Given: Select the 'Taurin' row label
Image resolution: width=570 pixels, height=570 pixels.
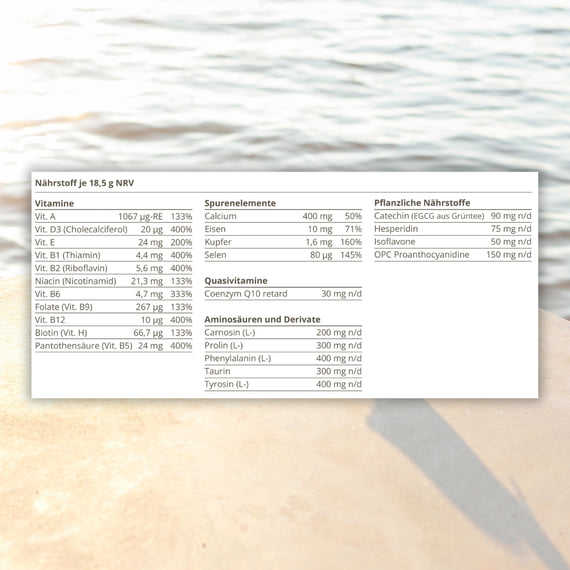Looking at the screenshot, I should (217, 371).
